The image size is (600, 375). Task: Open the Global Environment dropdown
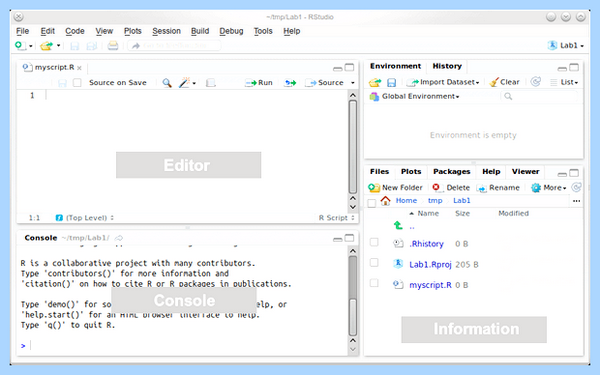[x=414, y=96]
